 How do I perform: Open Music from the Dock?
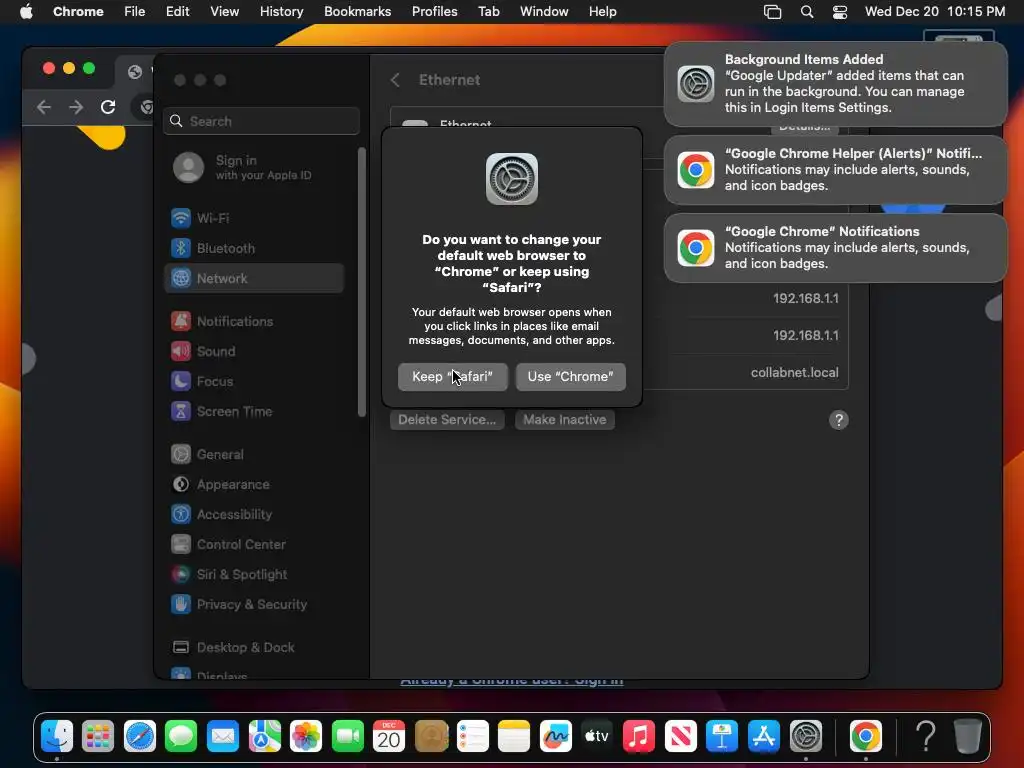pyautogui.click(x=639, y=737)
